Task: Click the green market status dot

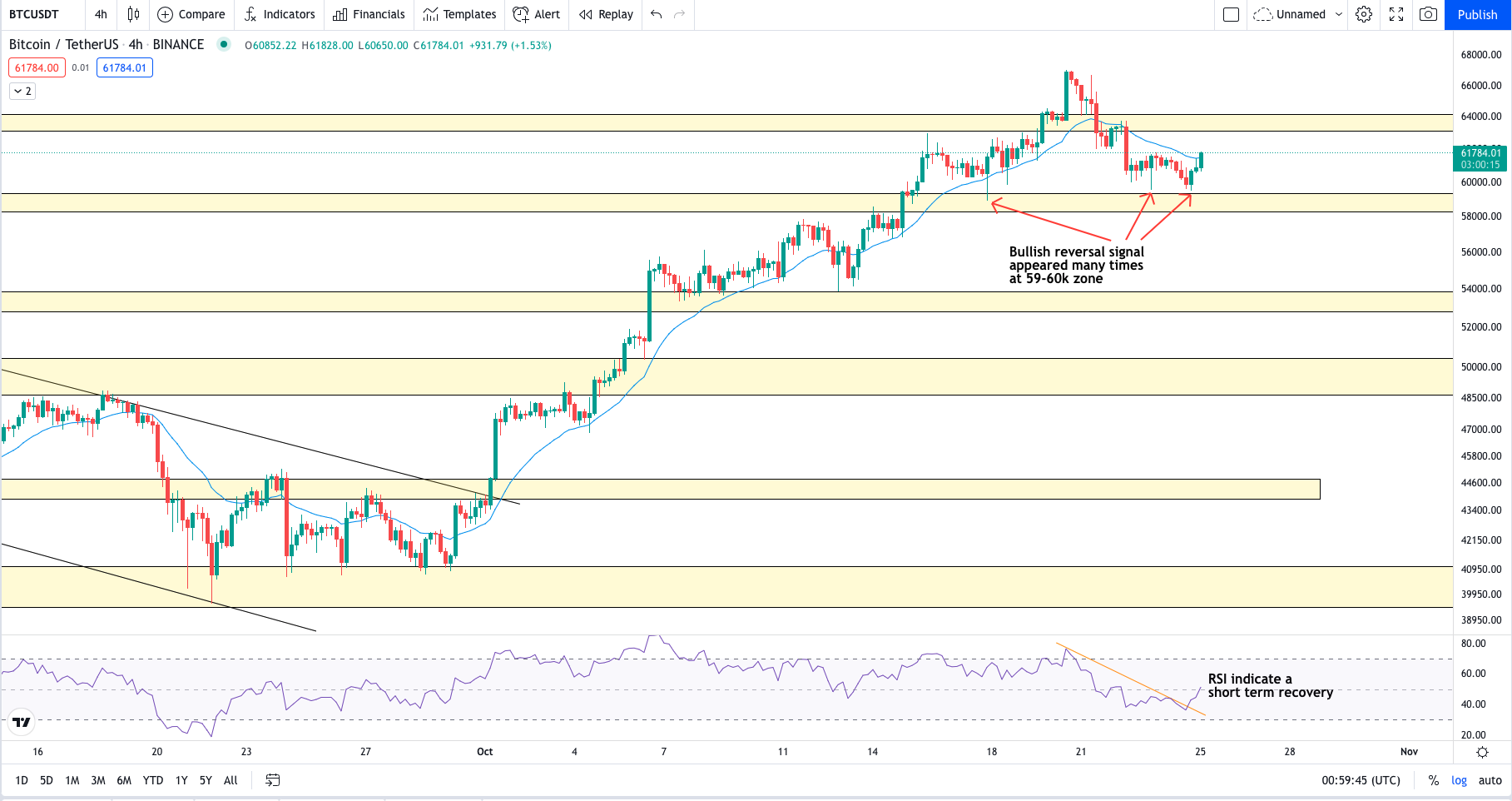Action: pos(224,44)
